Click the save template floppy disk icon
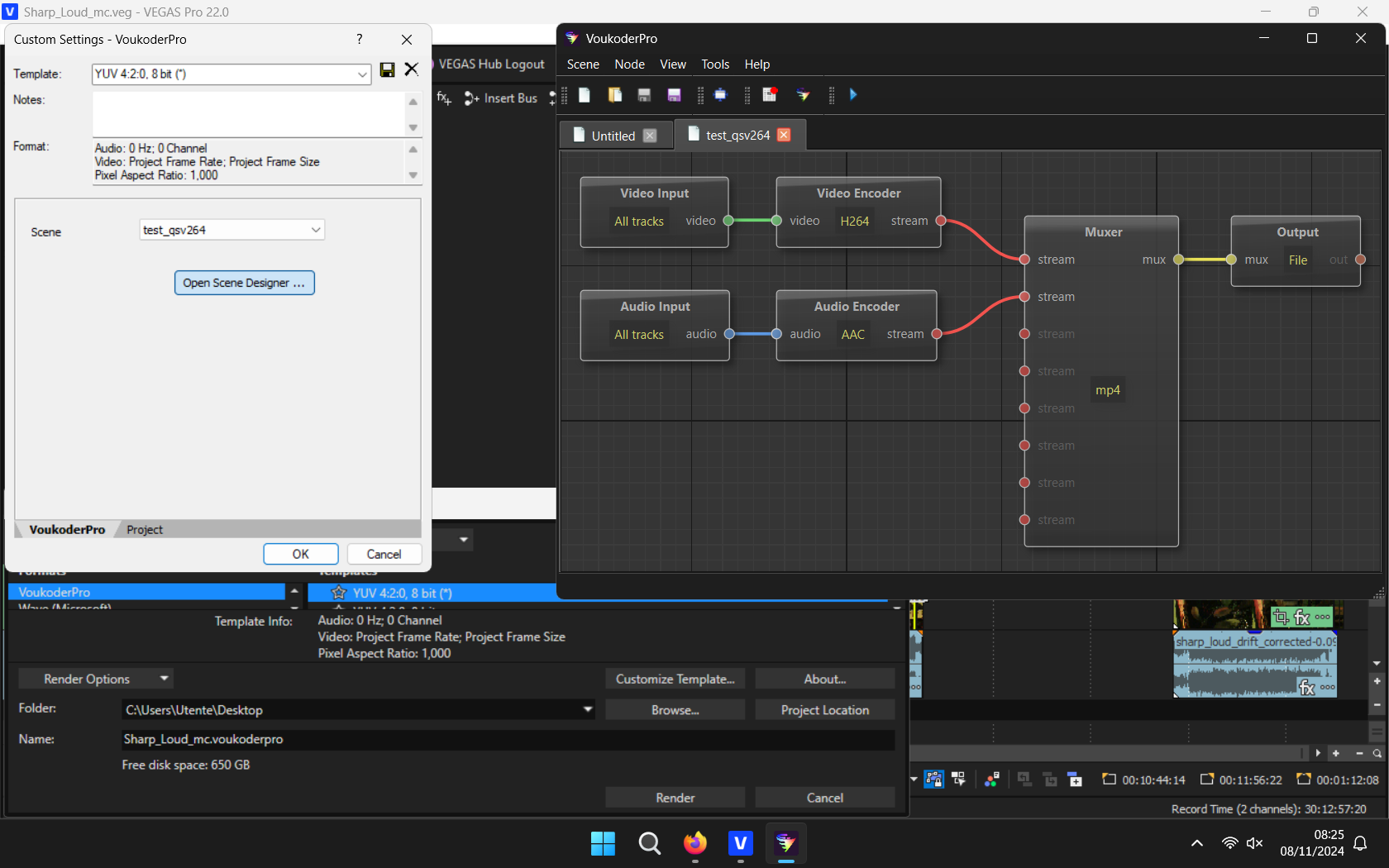1389x868 pixels. (387, 70)
